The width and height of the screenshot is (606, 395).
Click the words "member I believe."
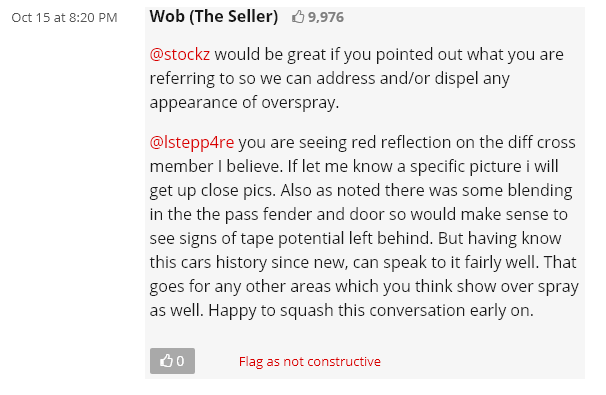(x=216, y=167)
